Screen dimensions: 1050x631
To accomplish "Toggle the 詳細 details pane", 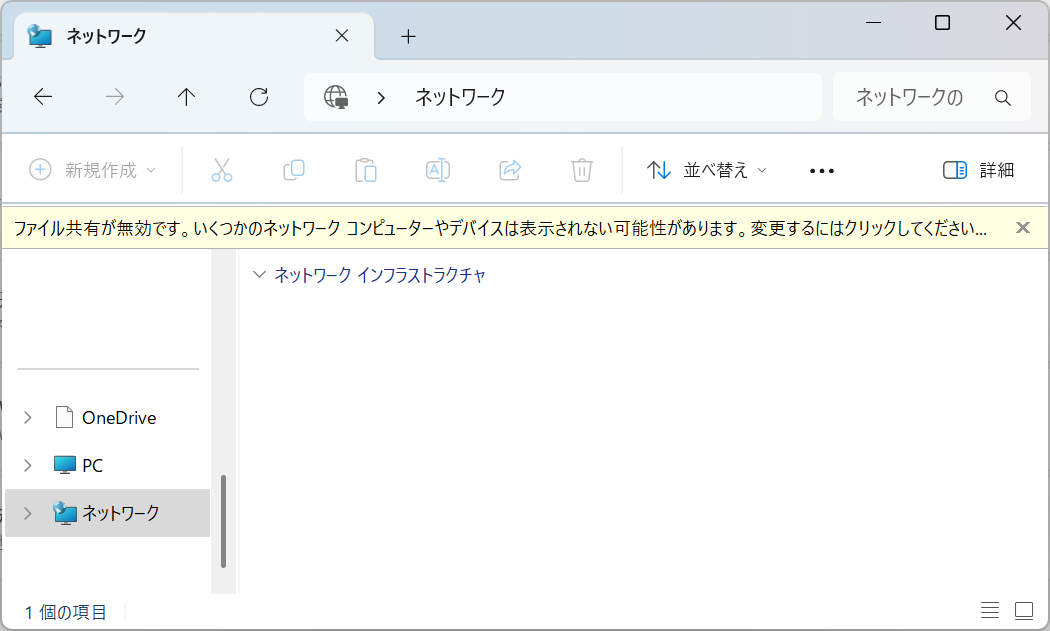I will tap(978, 170).
